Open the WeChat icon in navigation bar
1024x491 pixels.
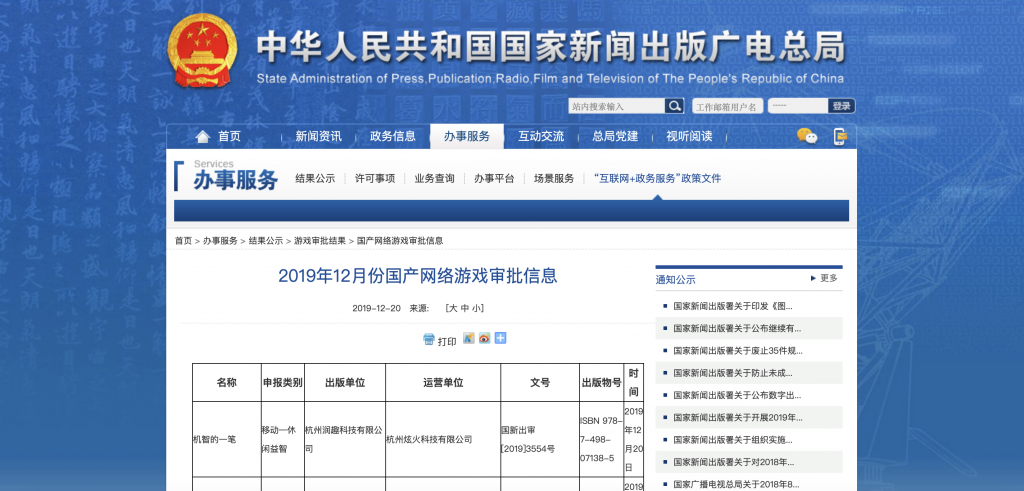coord(807,136)
